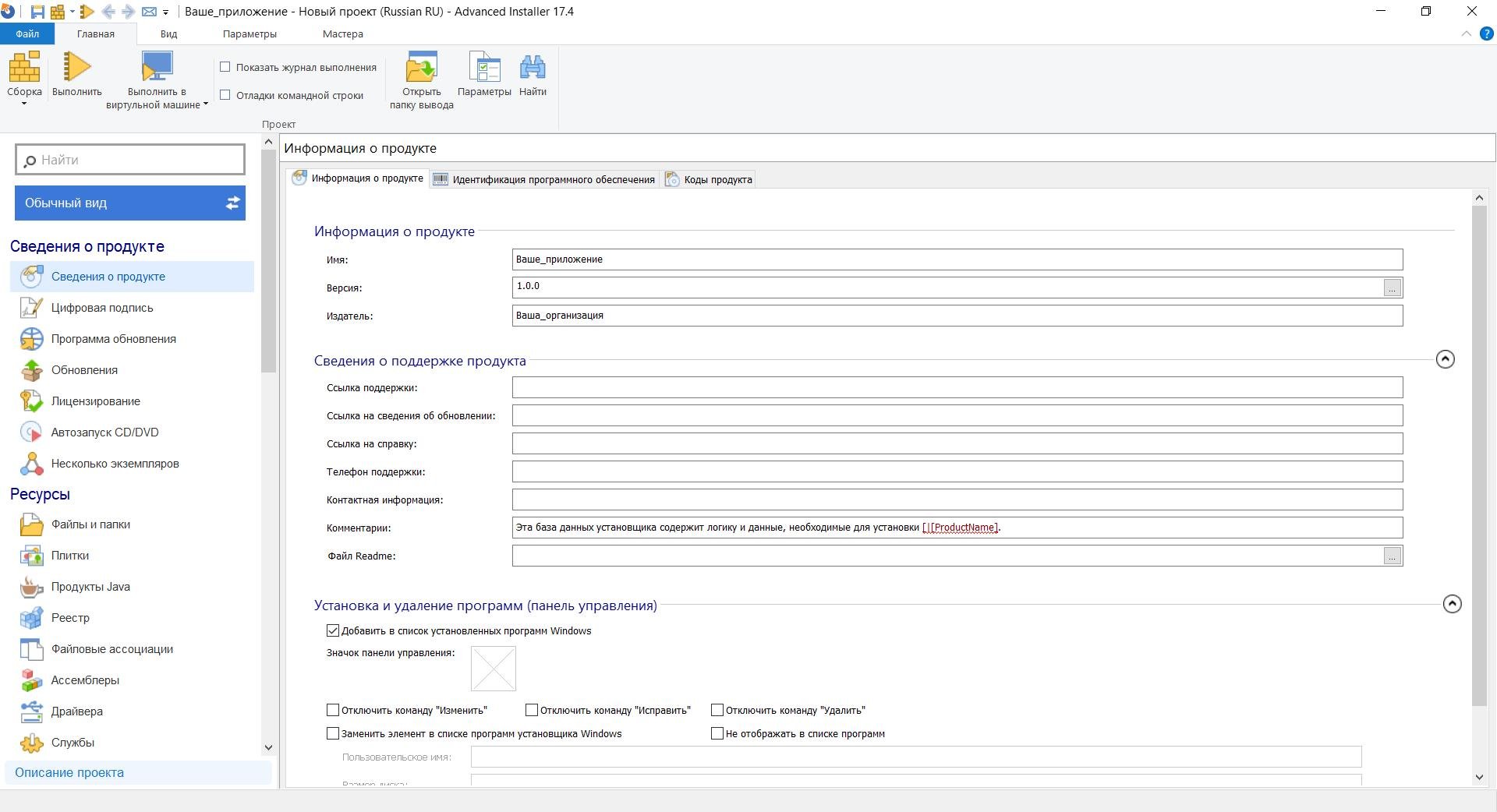Select Файлы и папки in sidebar
This screenshot has width=1497, height=812.
click(x=90, y=524)
